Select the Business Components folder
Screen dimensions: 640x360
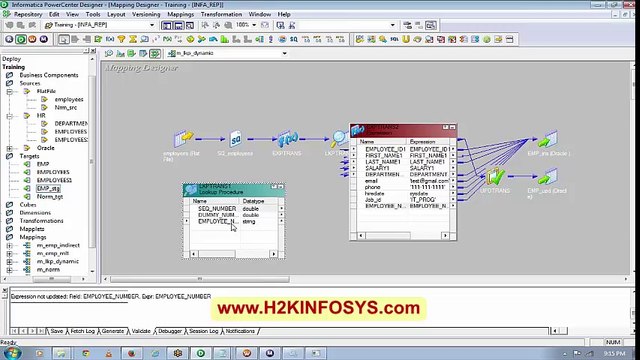49,75
